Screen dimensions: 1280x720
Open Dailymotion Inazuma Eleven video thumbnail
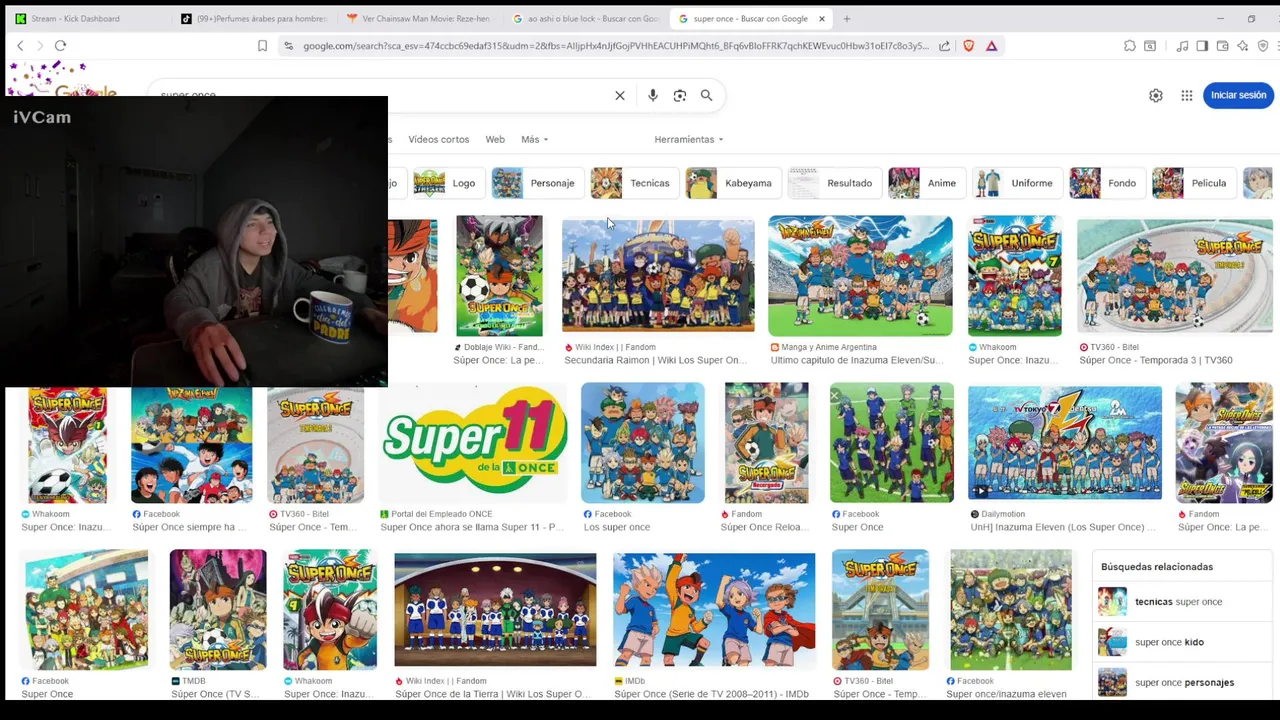click(1065, 443)
